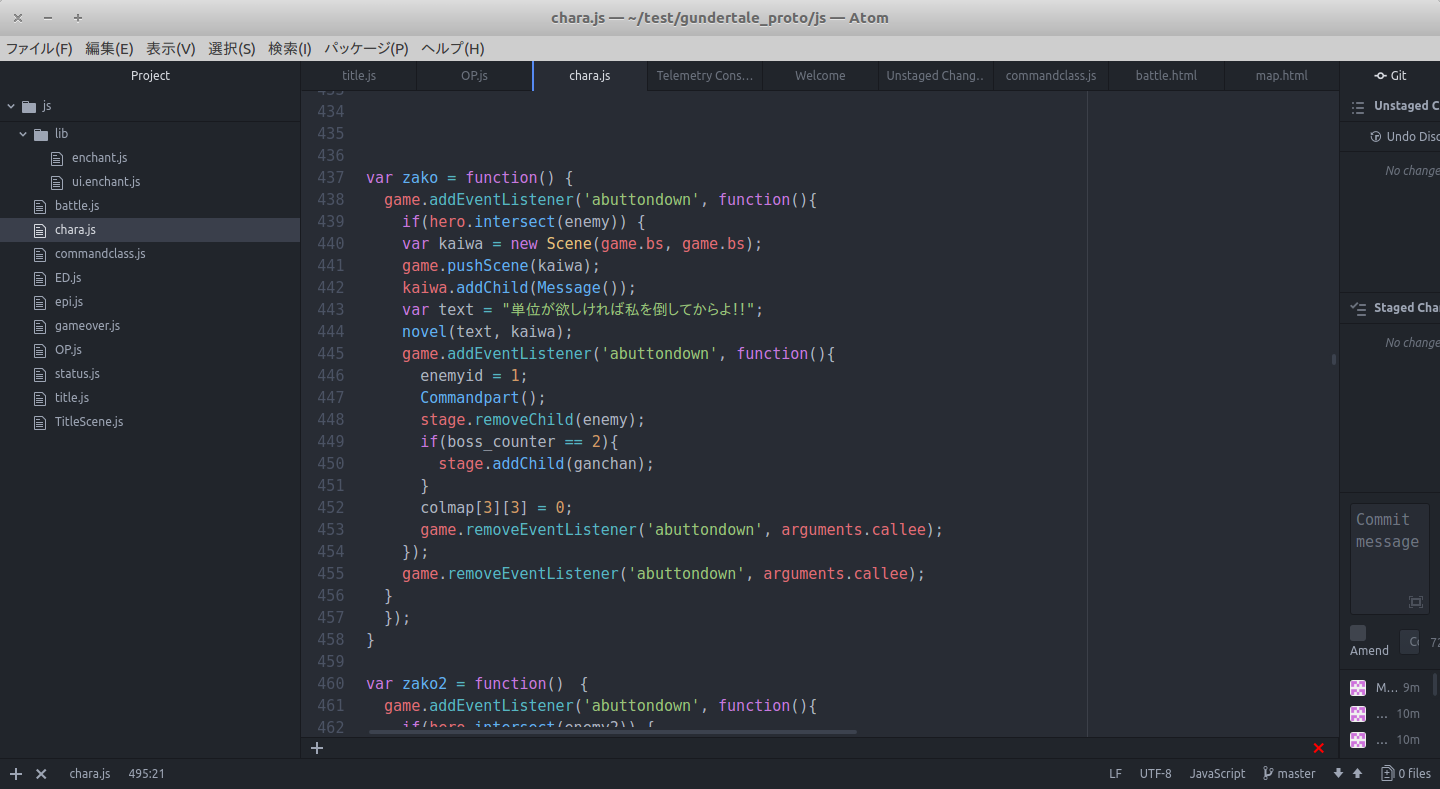The width and height of the screenshot is (1440, 789).
Task: Click the Commit button beside Amend
Action: (1410, 642)
